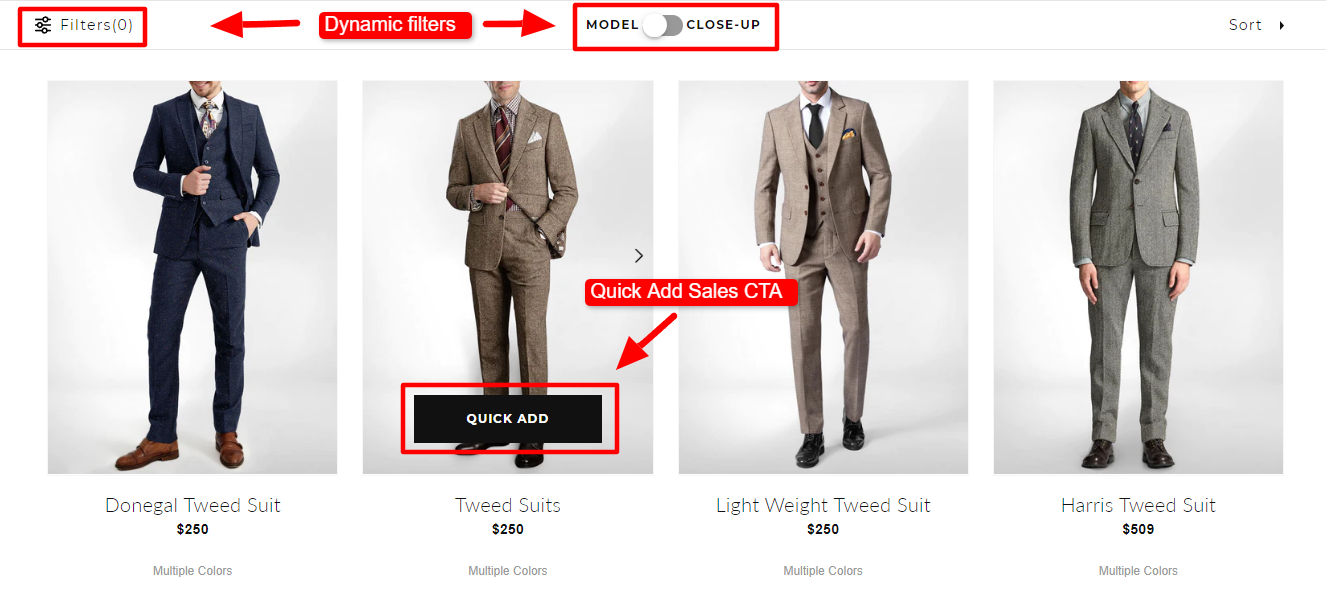Open the Donegal Tweed Suit product image
This screenshot has width=1326, height=591.
[192, 277]
